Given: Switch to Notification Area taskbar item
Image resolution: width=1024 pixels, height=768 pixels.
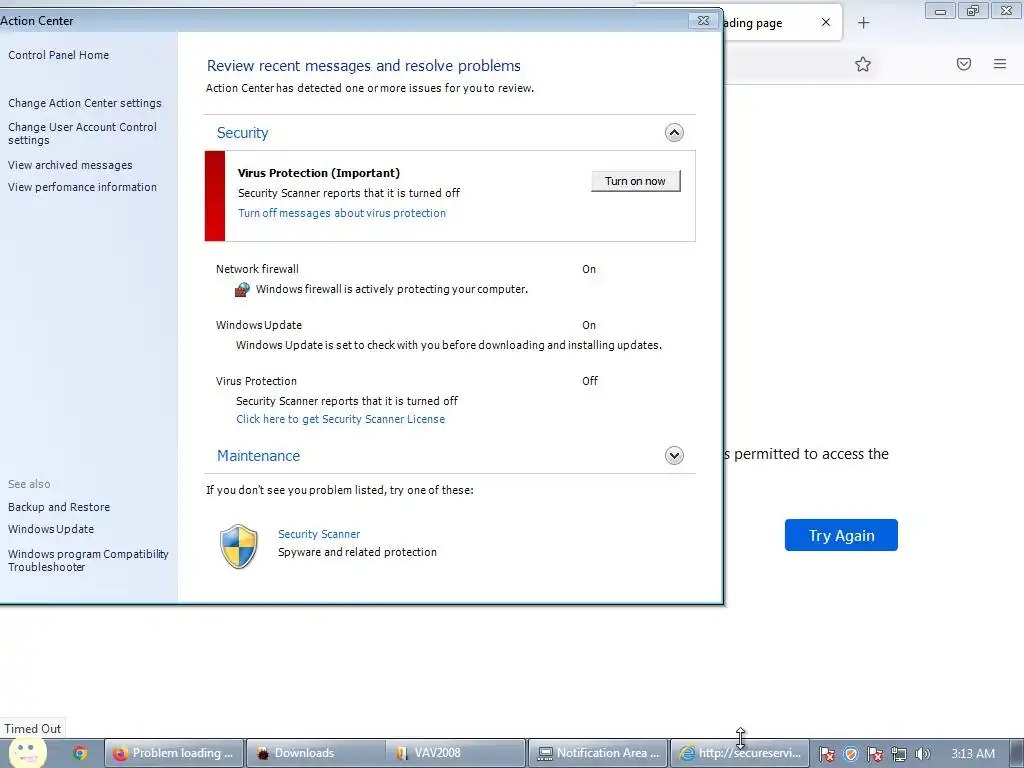Looking at the screenshot, I should (598, 753).
